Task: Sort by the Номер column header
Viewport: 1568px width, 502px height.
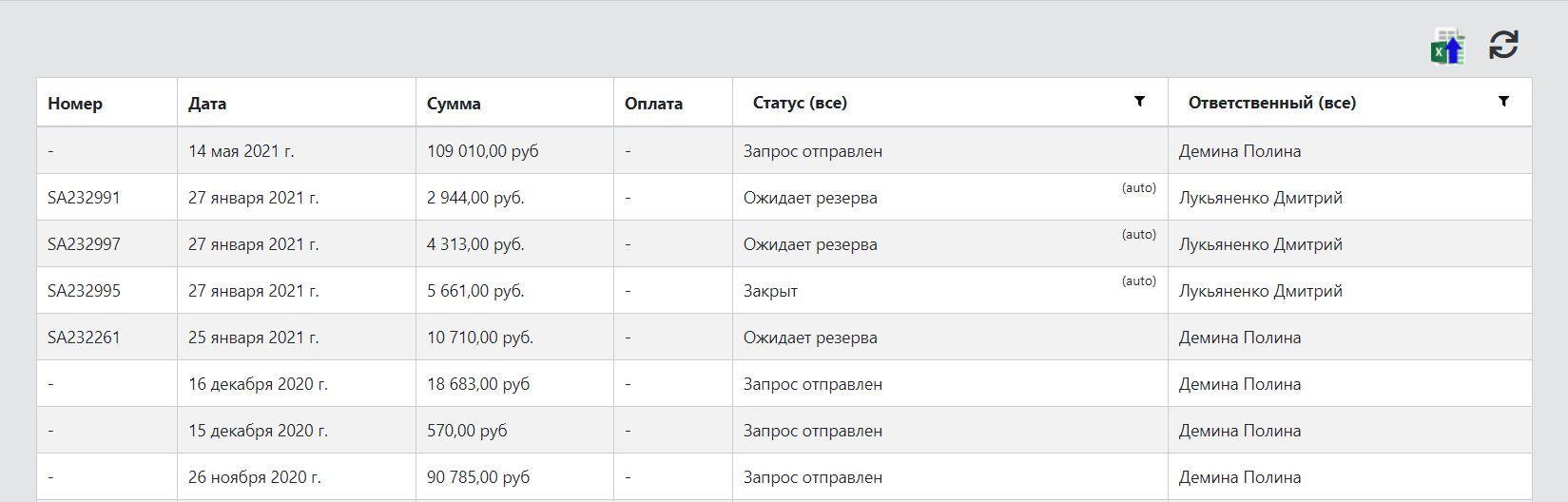Action: coord(75,104)
